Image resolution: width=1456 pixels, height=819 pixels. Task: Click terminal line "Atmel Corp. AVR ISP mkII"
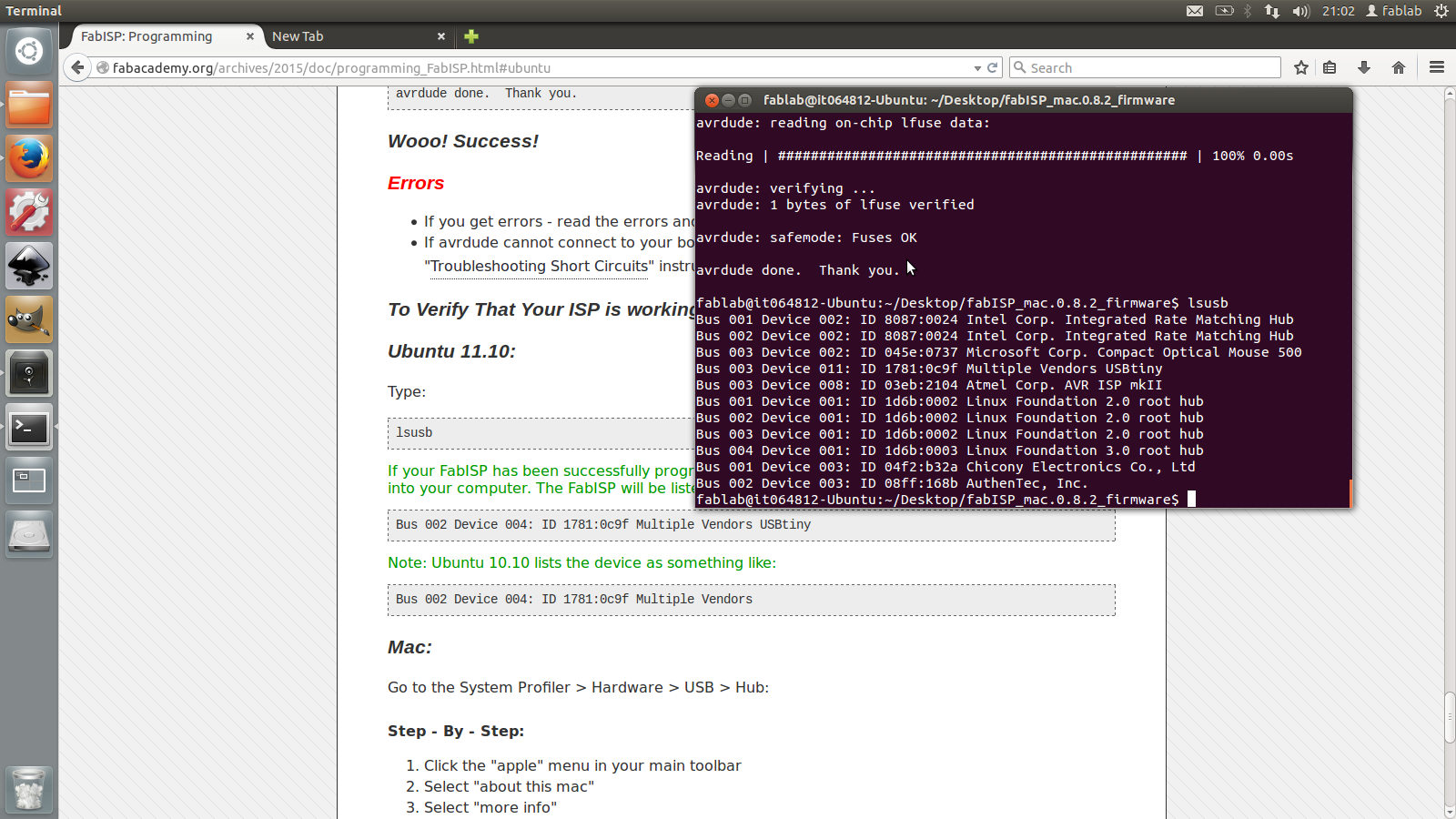pyautogui.click(x=929, y=385)
